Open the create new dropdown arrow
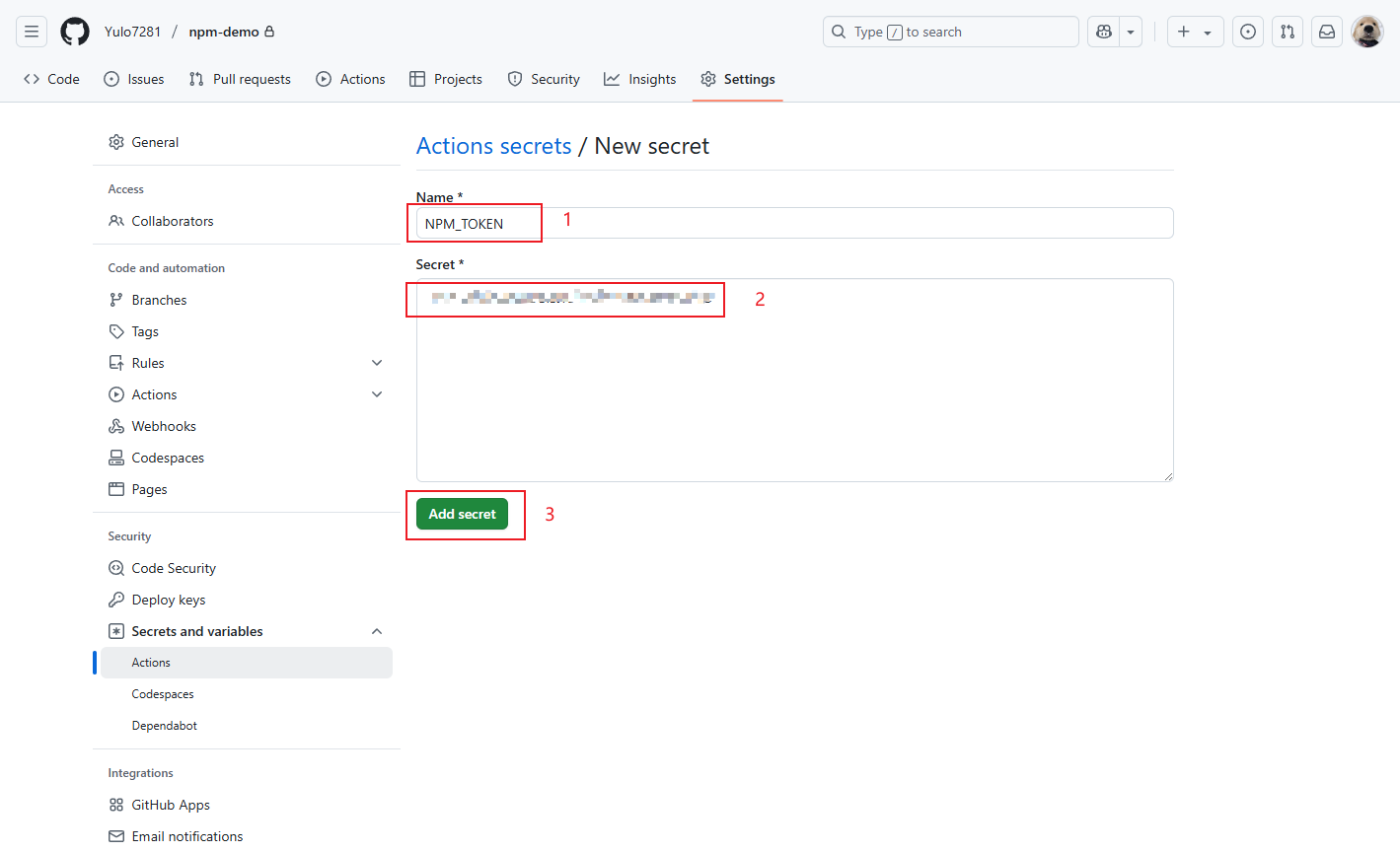Screen dimensions: 1400x852 point(1209,31)
